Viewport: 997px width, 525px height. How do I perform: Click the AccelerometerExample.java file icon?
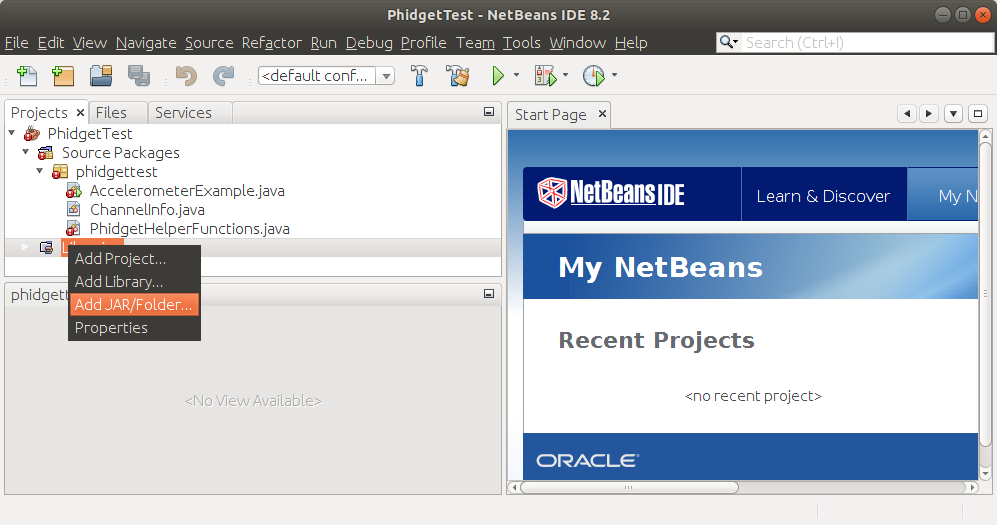(74, 191)
